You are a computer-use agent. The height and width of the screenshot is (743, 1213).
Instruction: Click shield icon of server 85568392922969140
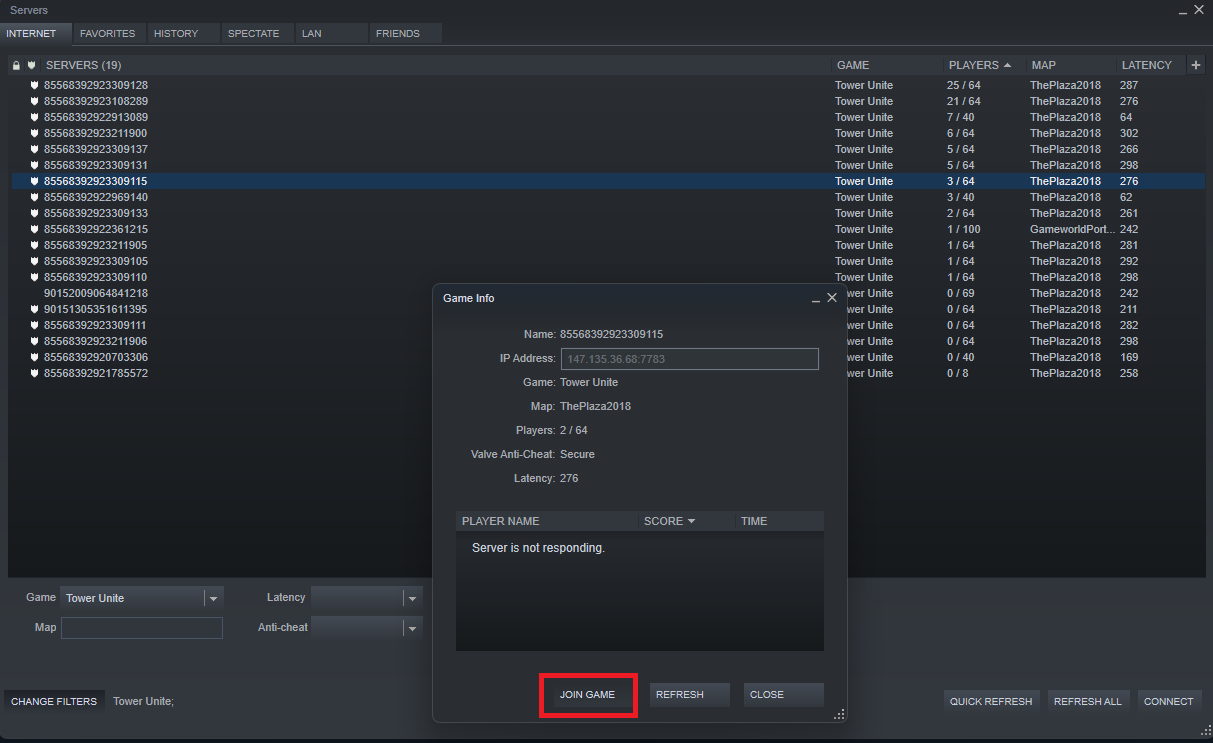(35, 197)
